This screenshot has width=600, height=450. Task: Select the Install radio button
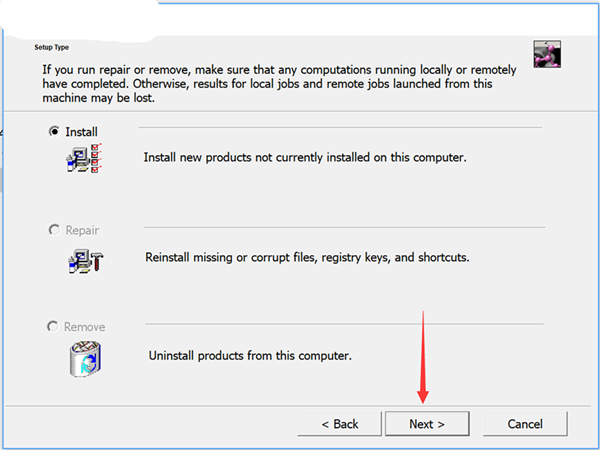coord(53,131)
